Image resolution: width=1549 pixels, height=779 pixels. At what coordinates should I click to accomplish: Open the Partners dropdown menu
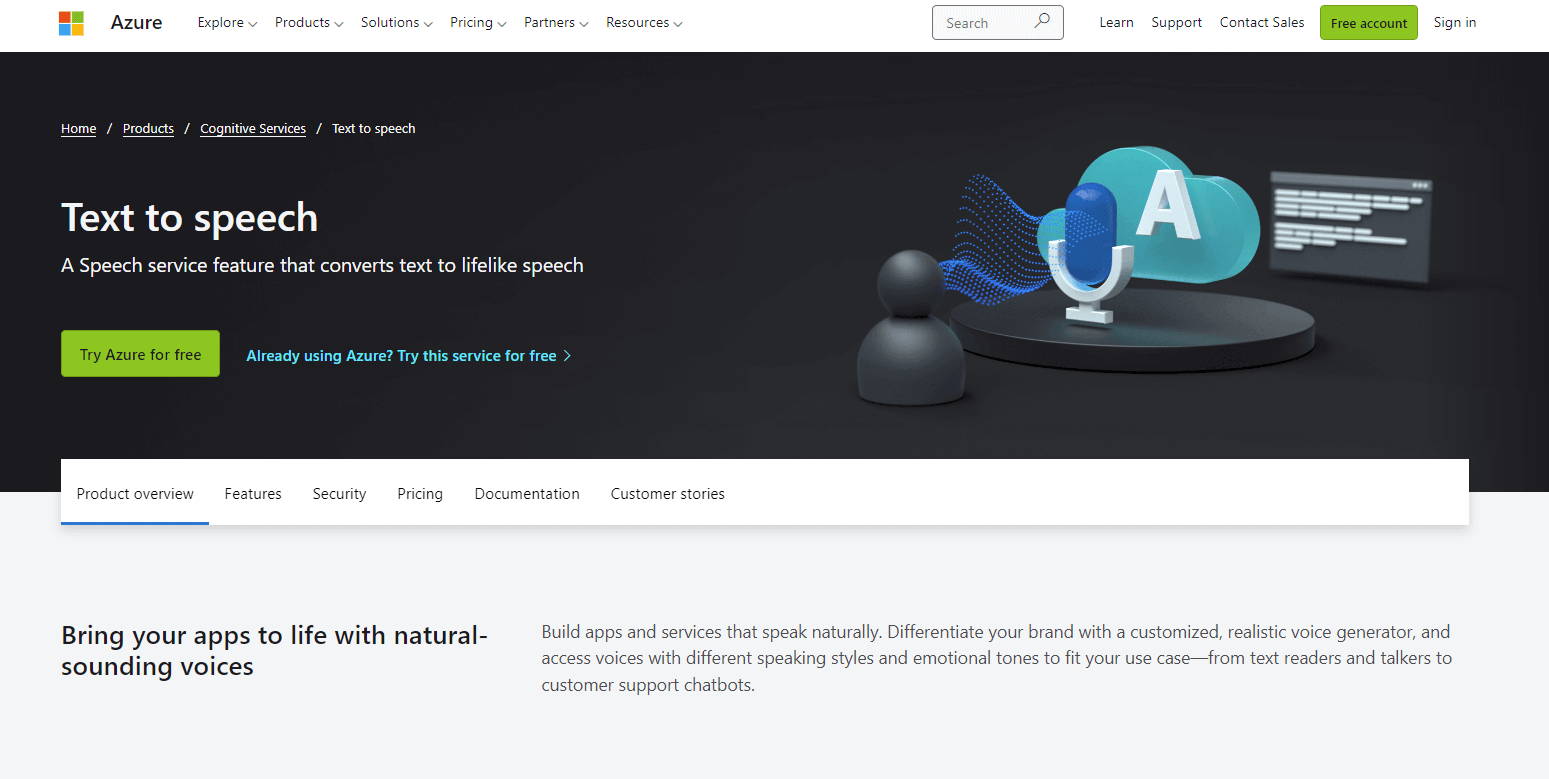[x=556, y=23]
